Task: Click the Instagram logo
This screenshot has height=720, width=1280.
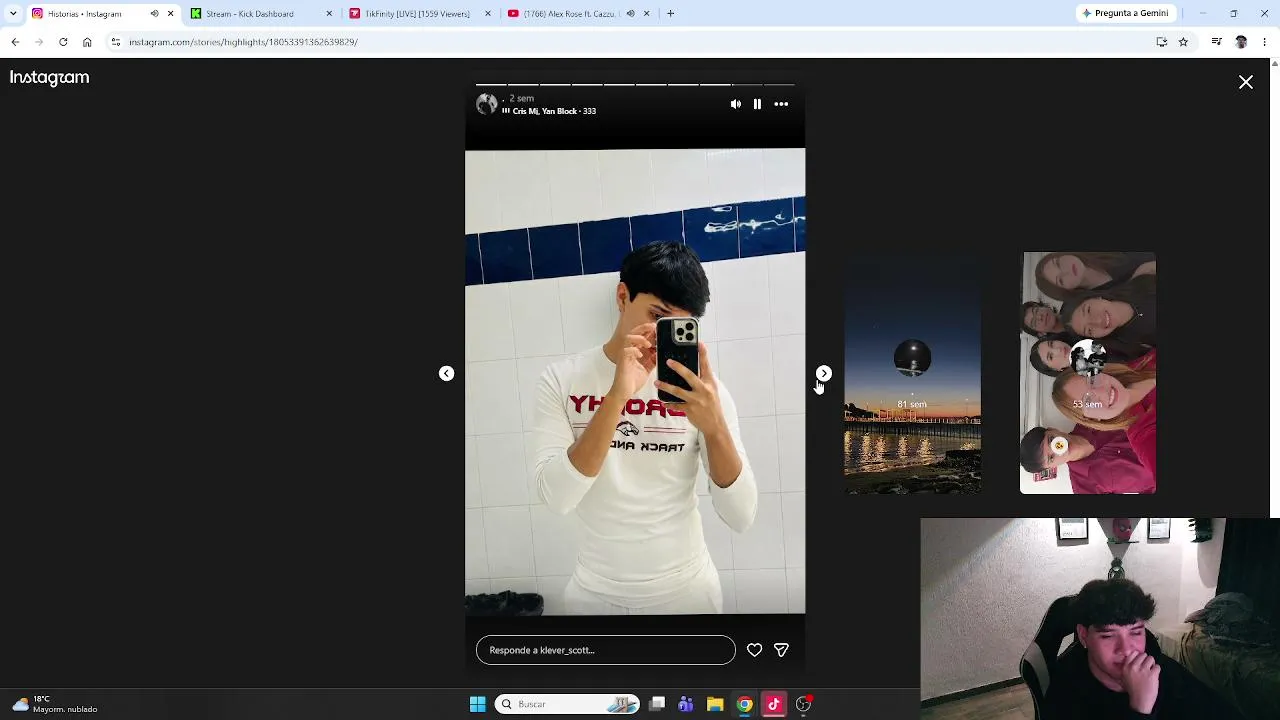Action: tap(50, 77)
